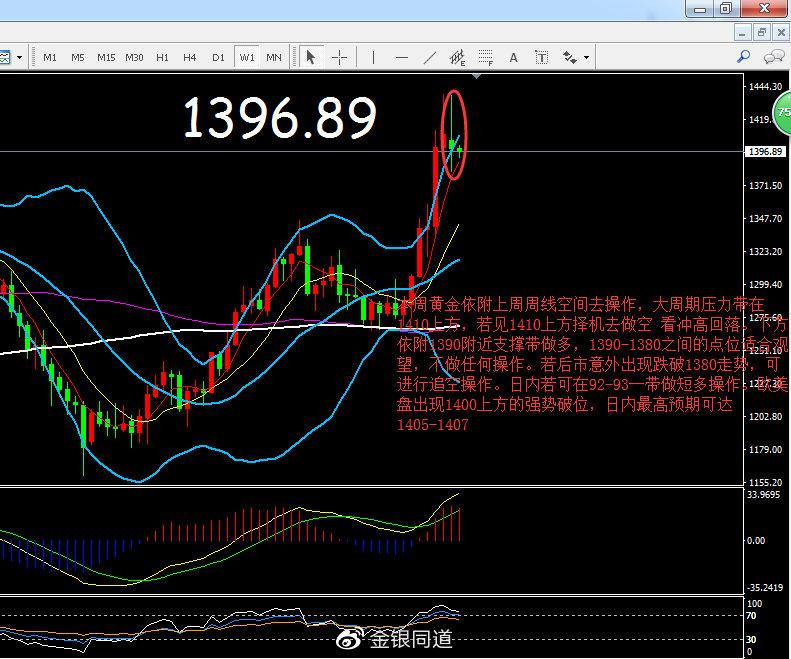Image resolution: width=791 pixels, height=659 pixels.
Task: Click the 1396.89 price axis label
Action: [x=765, y=151]
